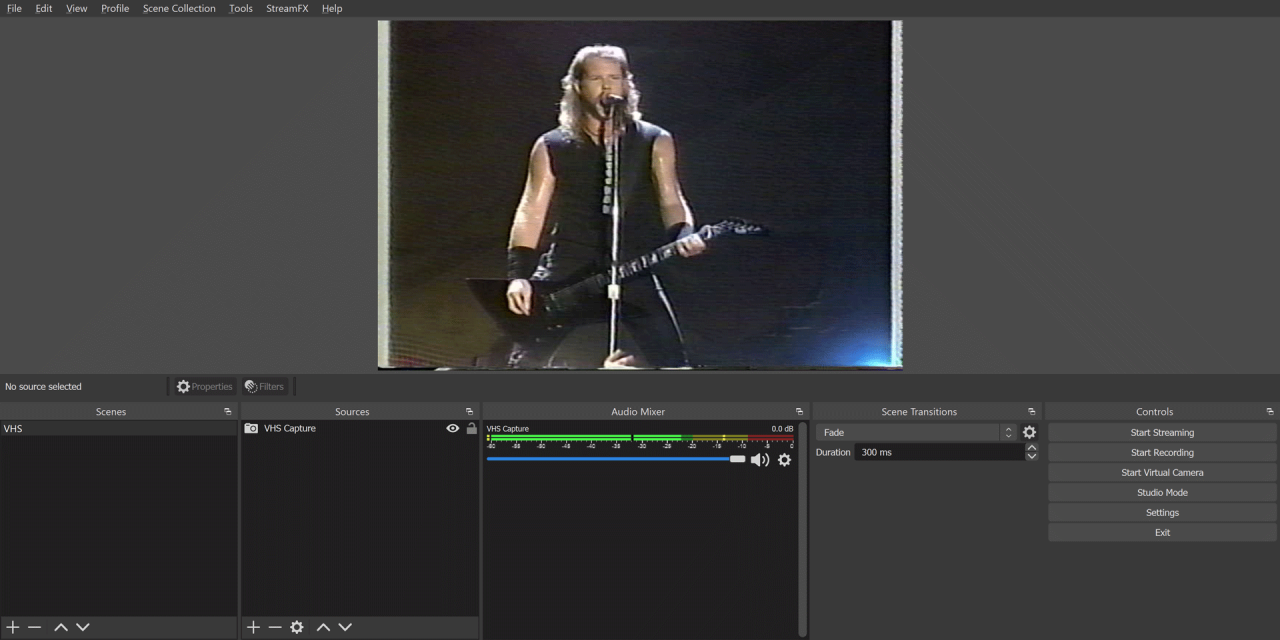Screen dimensions: 1280x640
Task: Open transition properties gear next to Fade
Action: click(1029, 433)
